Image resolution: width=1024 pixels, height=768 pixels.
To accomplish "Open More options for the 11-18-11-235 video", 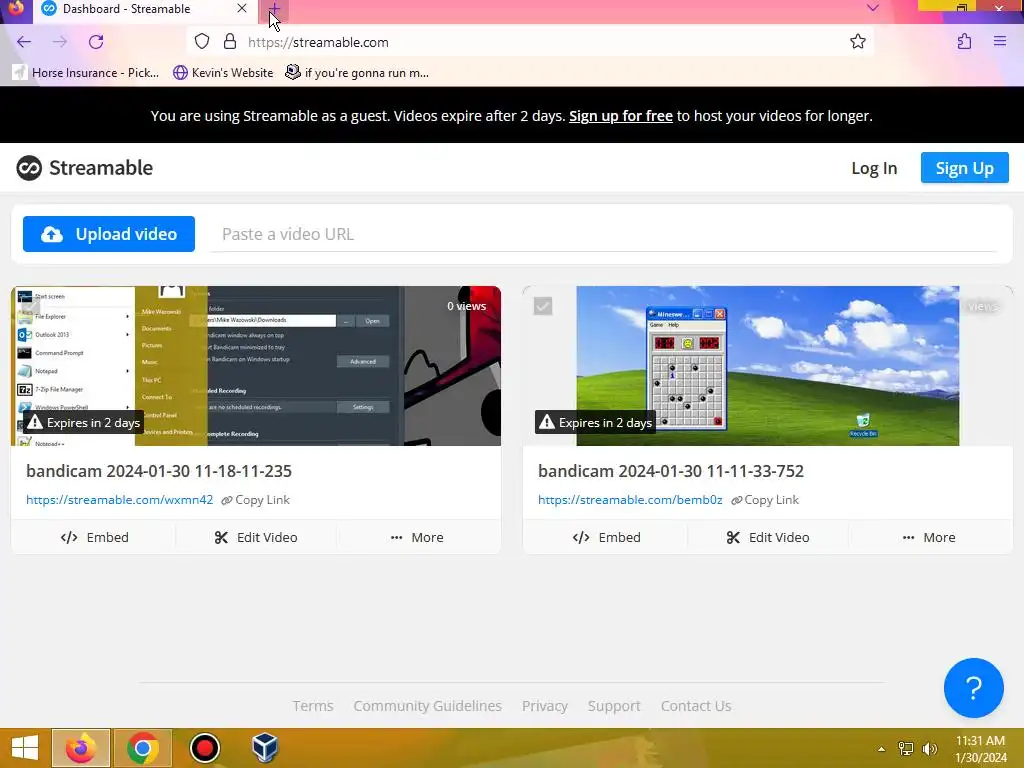I will point(418,537).
